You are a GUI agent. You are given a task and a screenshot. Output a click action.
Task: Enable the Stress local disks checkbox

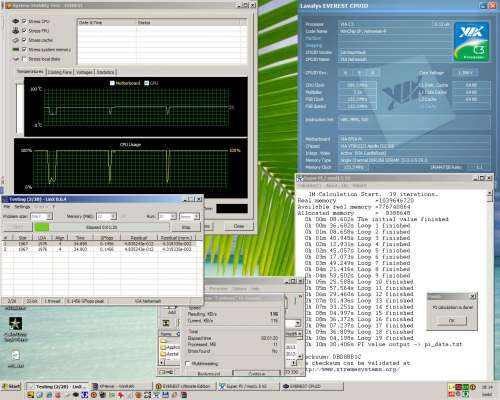click(x=24, y=59)
